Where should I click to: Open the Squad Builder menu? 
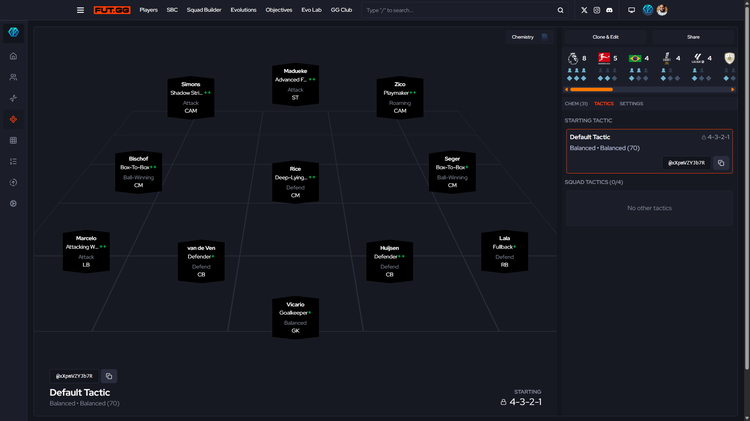(205, 10)
